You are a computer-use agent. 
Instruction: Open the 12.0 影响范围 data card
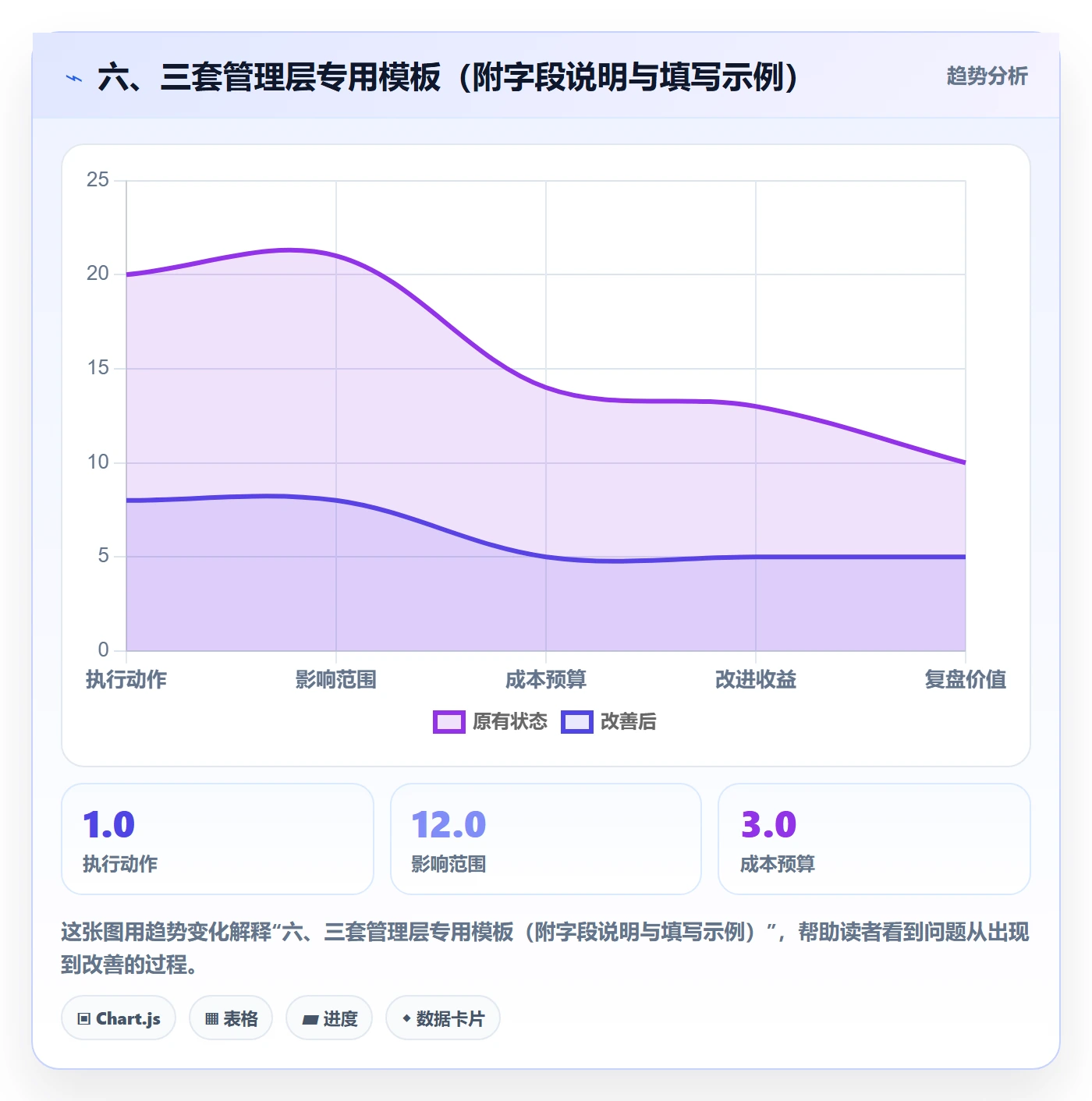click(546, 839)
